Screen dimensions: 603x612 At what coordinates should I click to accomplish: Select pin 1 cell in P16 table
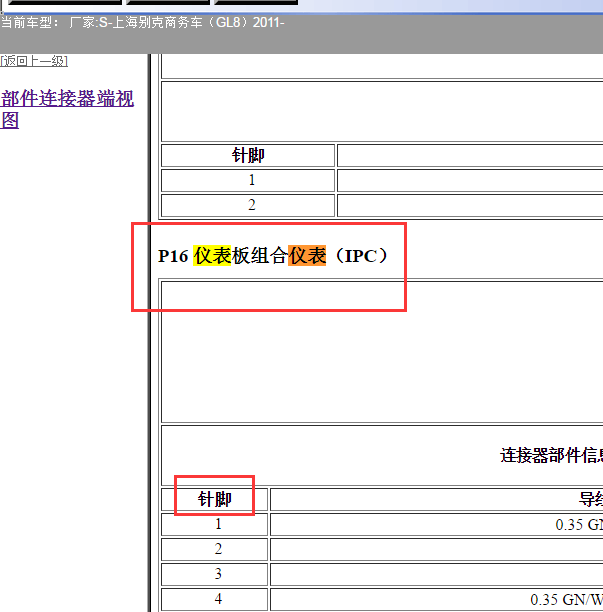(x=214, y=524)
